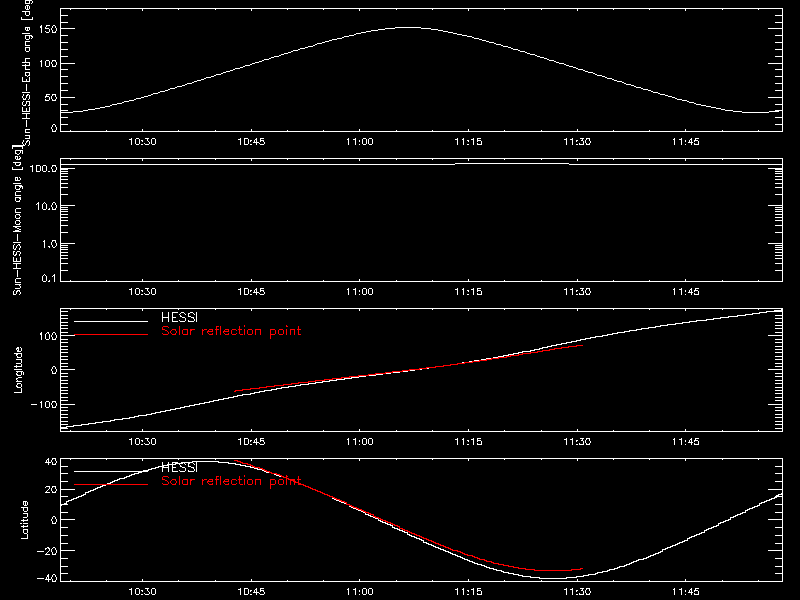Screen dimensions: 800x600
Task: Click the Longitude axis label
Action: coord(18,370)
